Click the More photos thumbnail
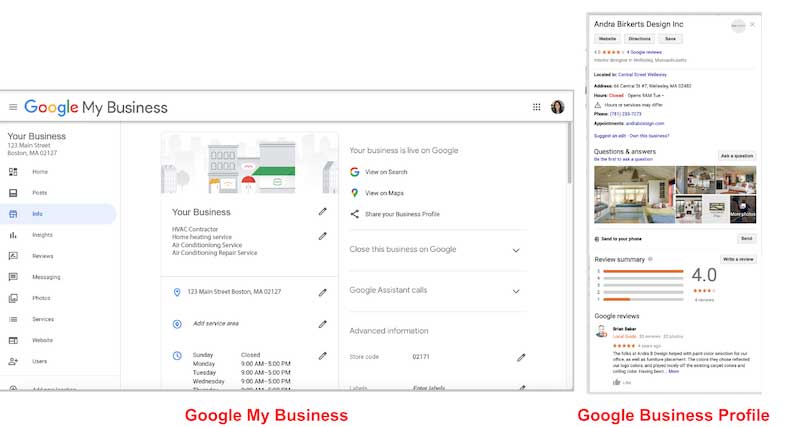The height and width of the screenshot is (427, 787). coord(743,209)
